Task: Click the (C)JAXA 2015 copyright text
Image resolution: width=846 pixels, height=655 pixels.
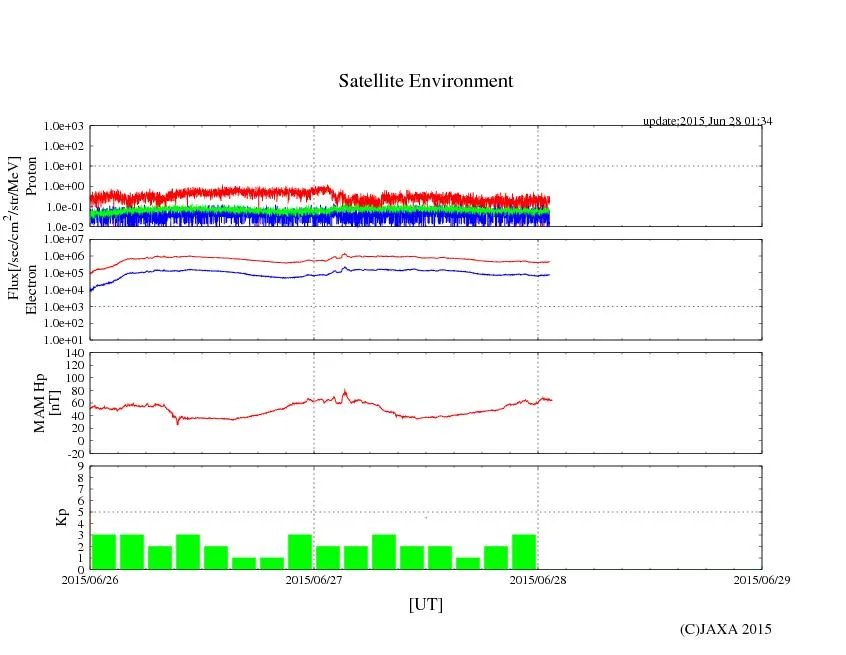Action: pos(725,629)
